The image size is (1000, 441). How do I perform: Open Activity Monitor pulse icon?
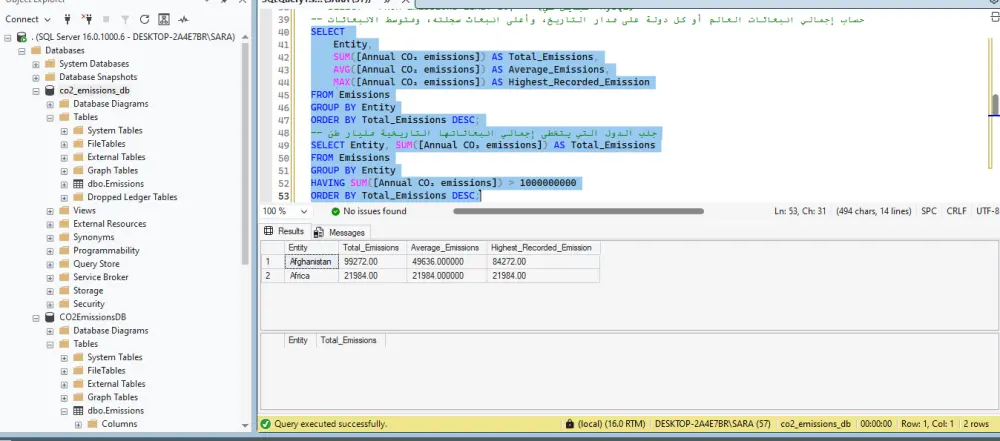tap(184, 19)
